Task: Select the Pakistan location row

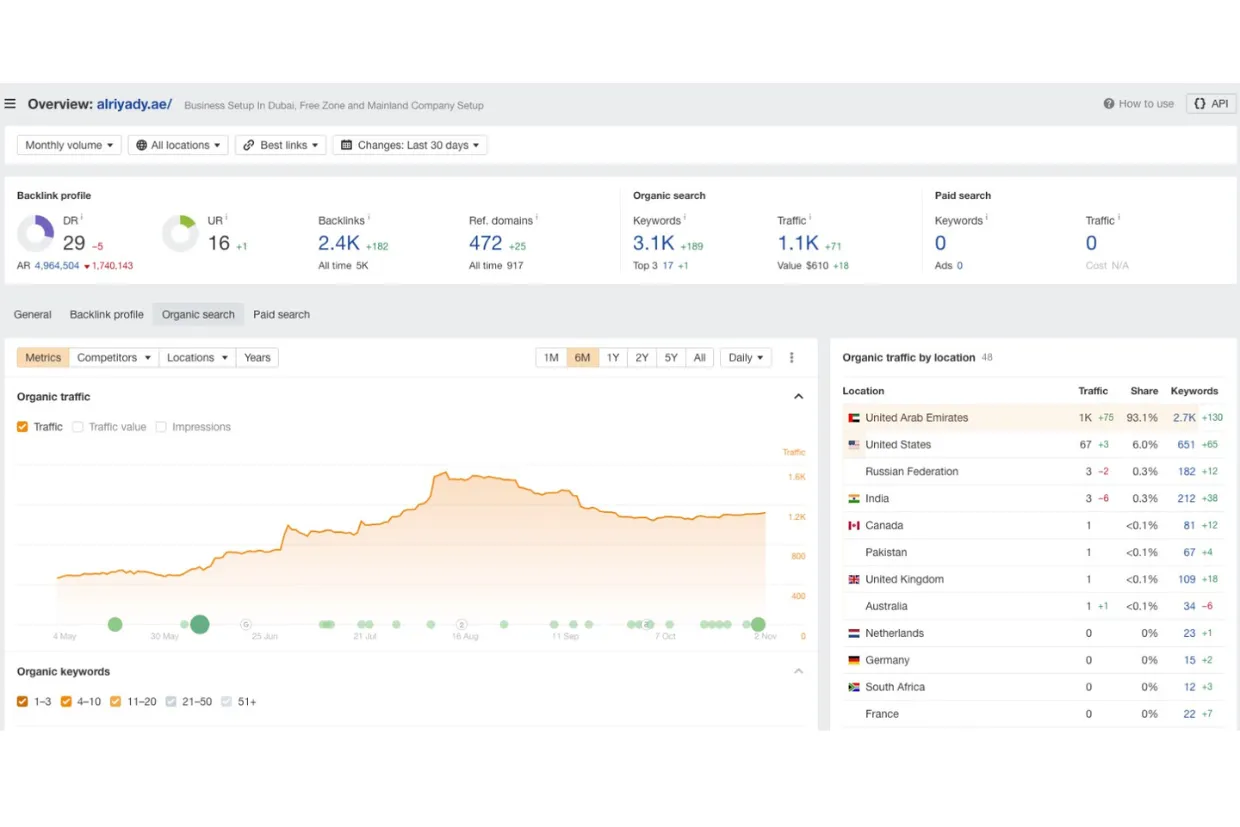Action: [x=1033, y=553]
